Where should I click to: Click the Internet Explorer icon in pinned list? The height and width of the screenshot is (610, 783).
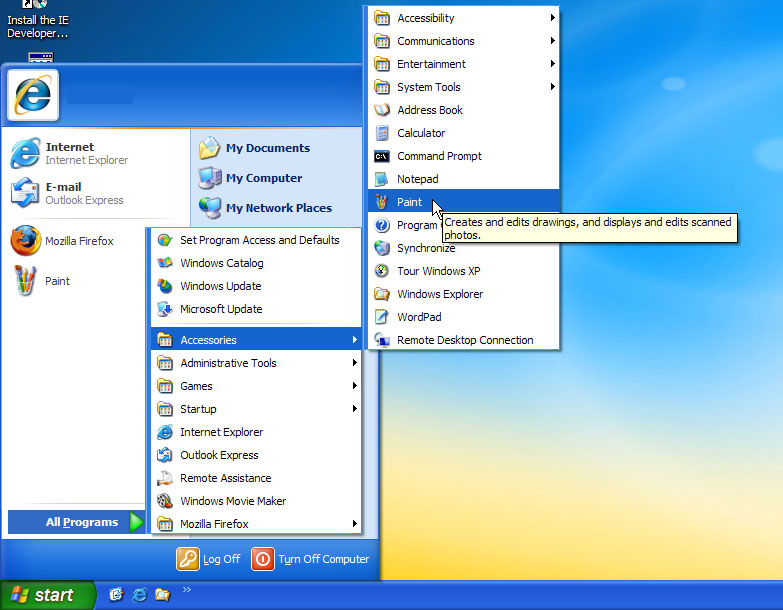point(25,153)
